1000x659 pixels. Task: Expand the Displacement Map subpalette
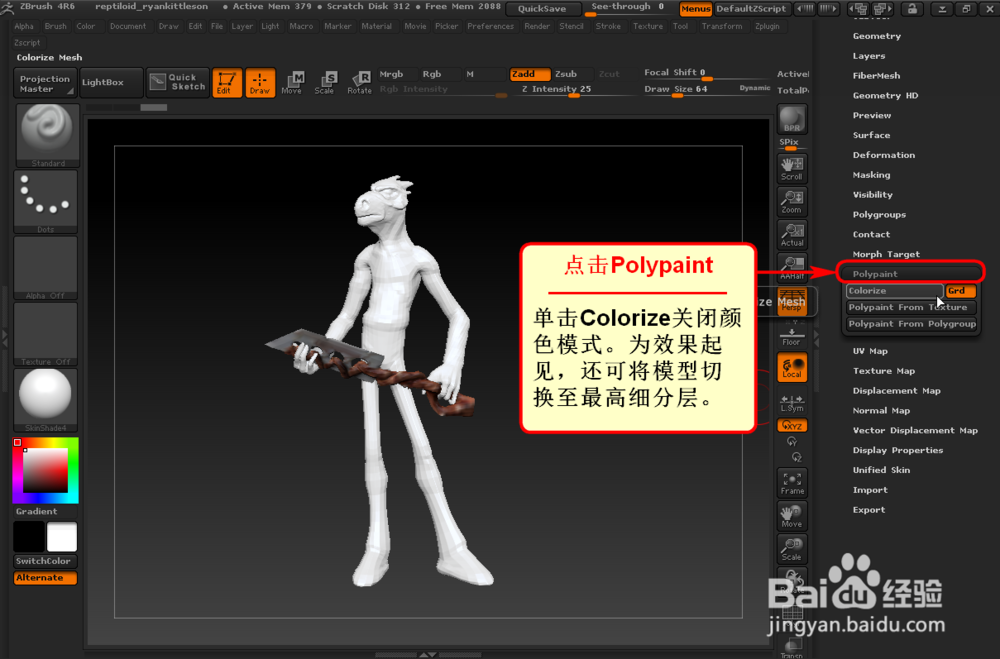(896, 390)
